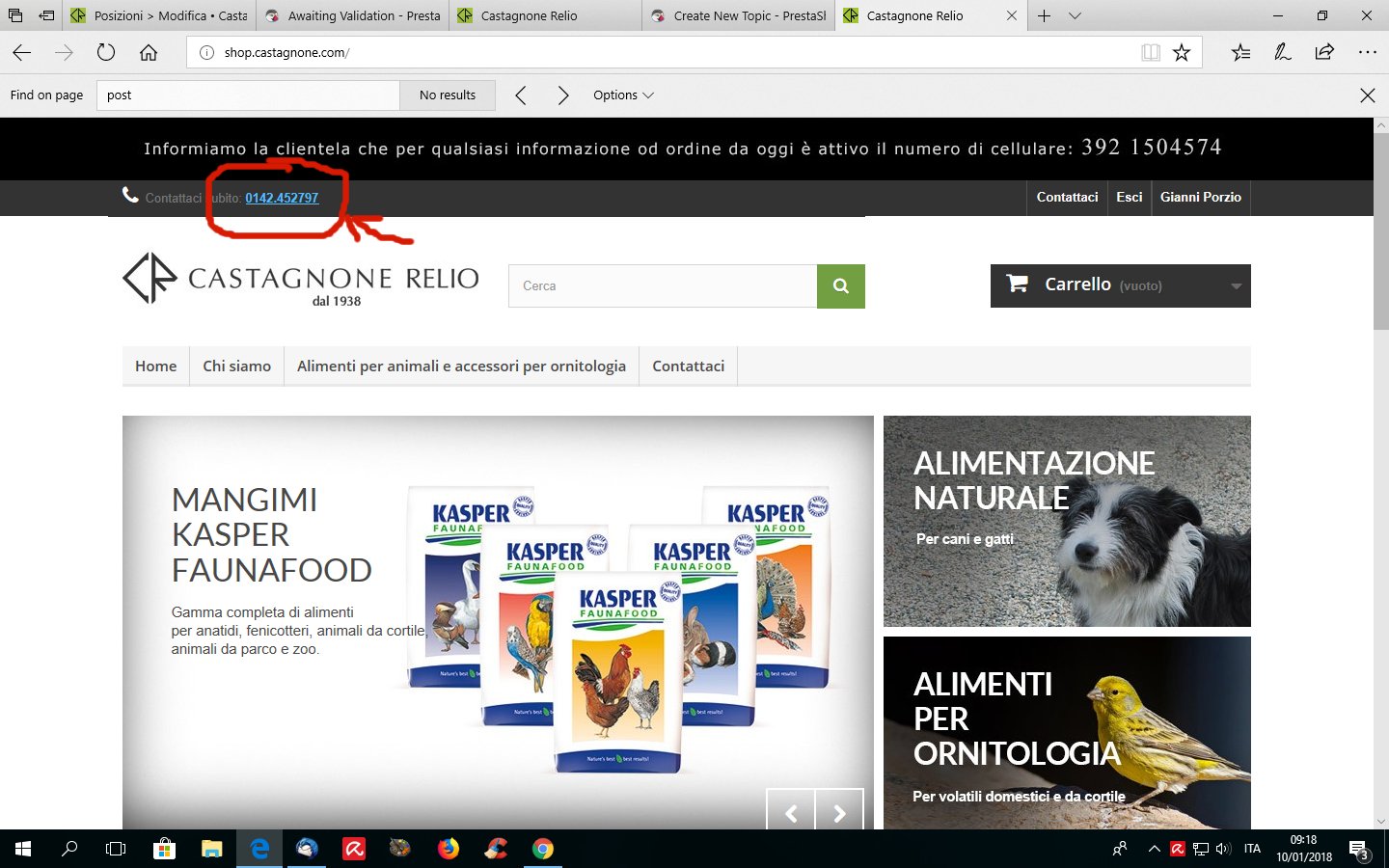The image size is (1389, 868).
Task: Close the Find on page bar
Action: 1368,95
